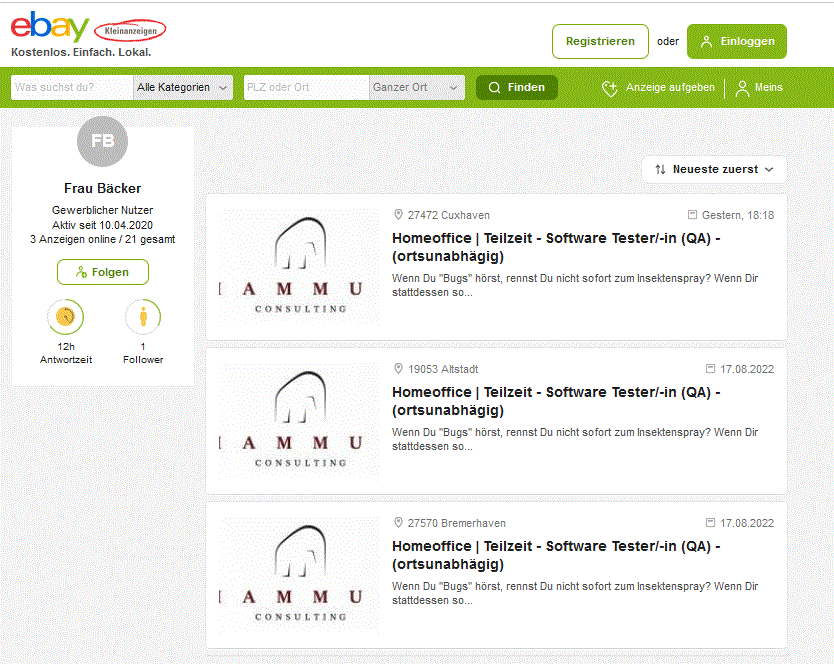This screenshot has height=664, width=834.
Task: Click the Einloggen button
Action: click(737, 41)
